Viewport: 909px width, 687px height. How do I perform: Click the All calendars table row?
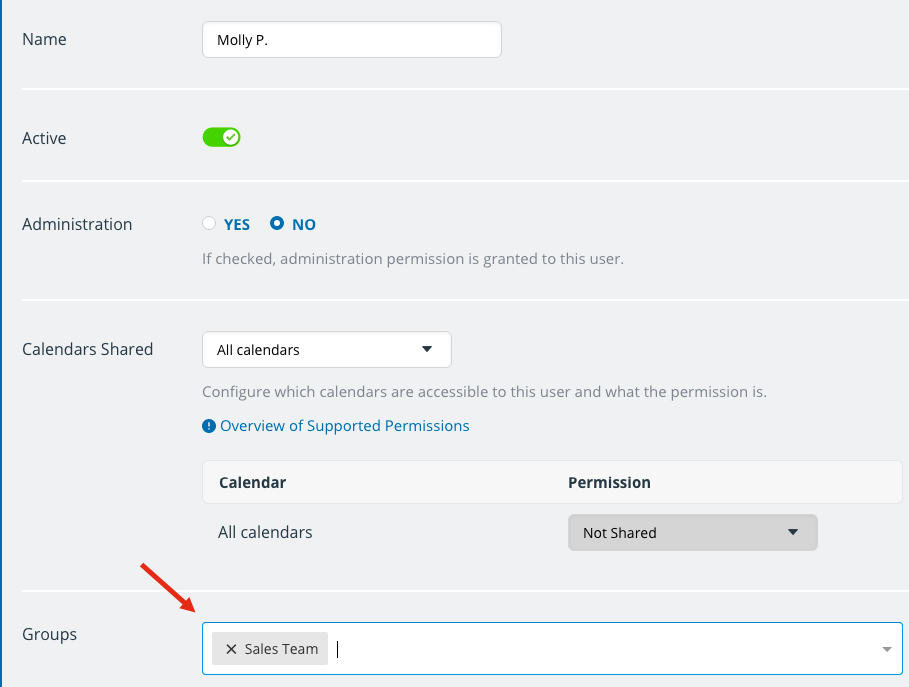[x=552, y=532]
